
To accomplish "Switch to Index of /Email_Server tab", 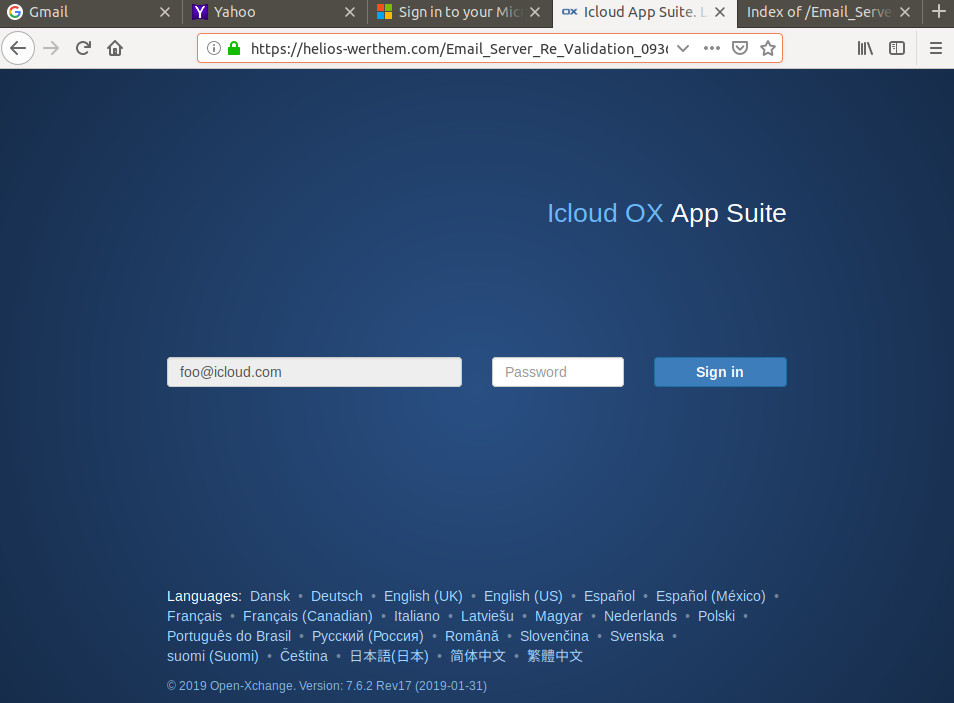I will pos(830,12).
